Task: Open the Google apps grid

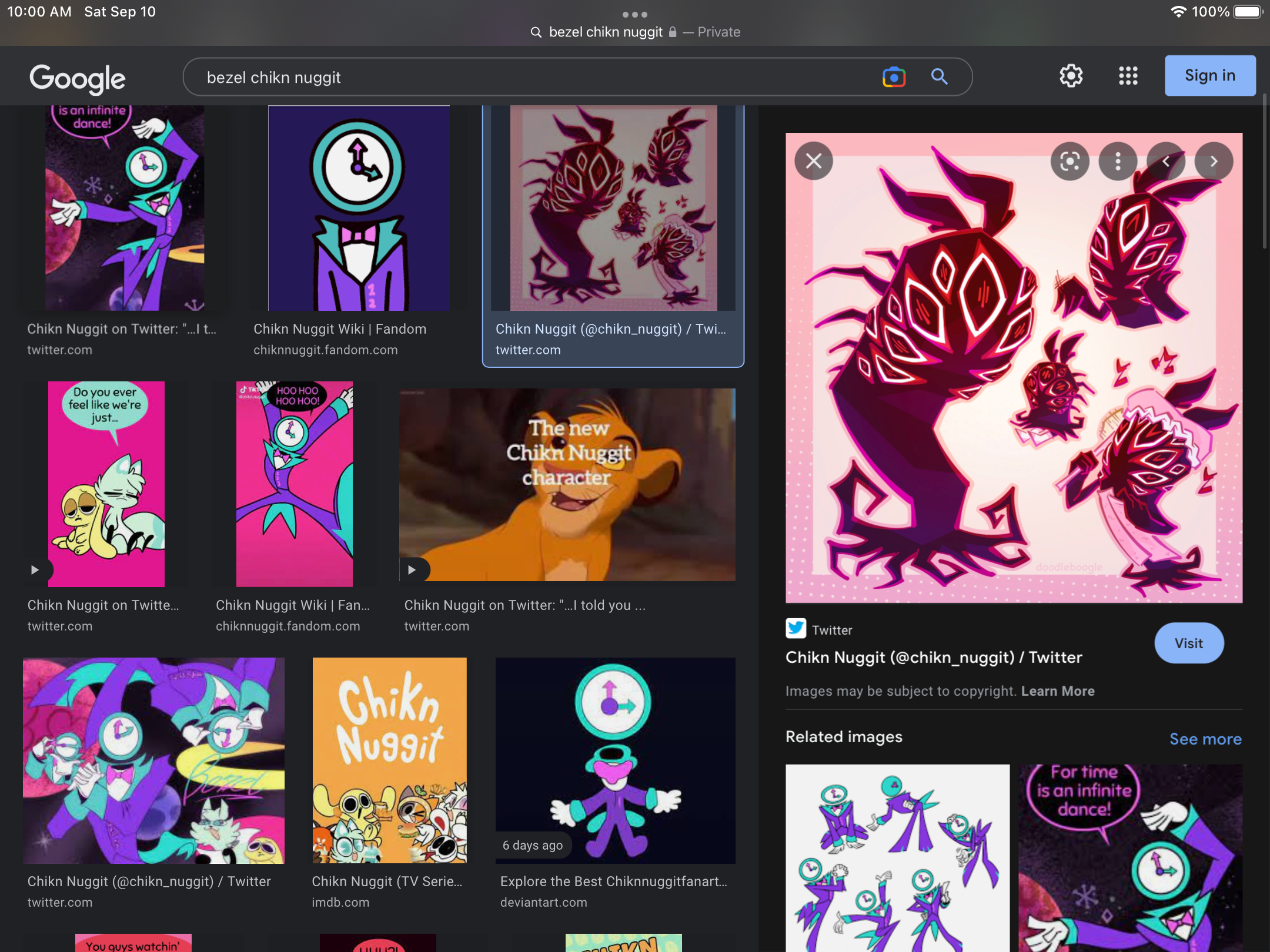Action: pos(1128,76)
